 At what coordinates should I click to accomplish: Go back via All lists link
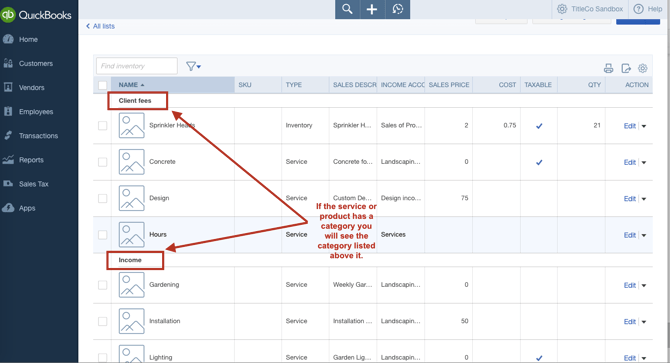click(x=100, y=26)
